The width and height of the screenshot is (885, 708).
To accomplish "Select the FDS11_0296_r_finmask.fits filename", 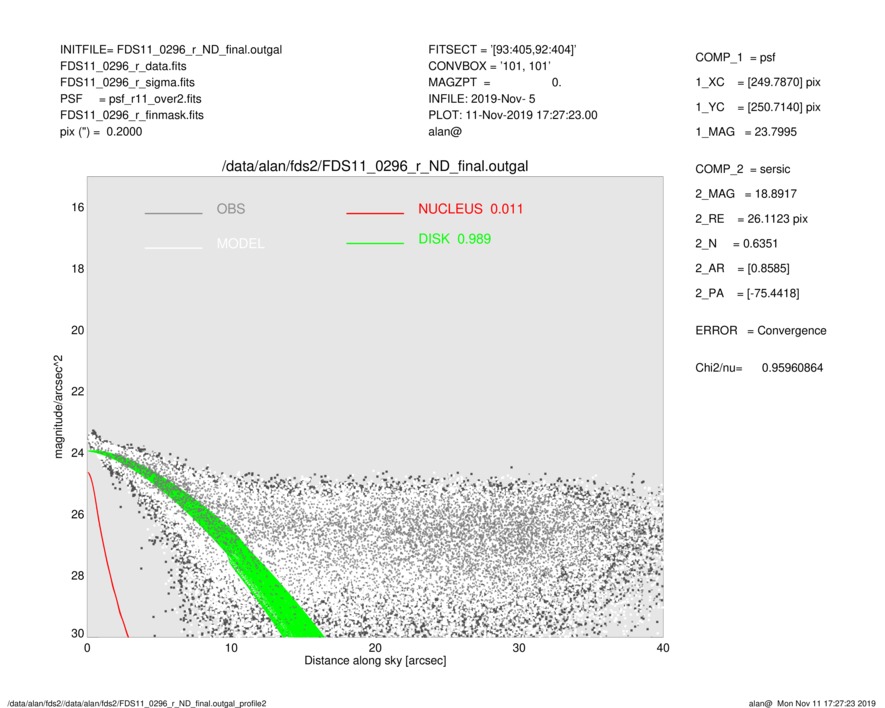I will [132, 115].
